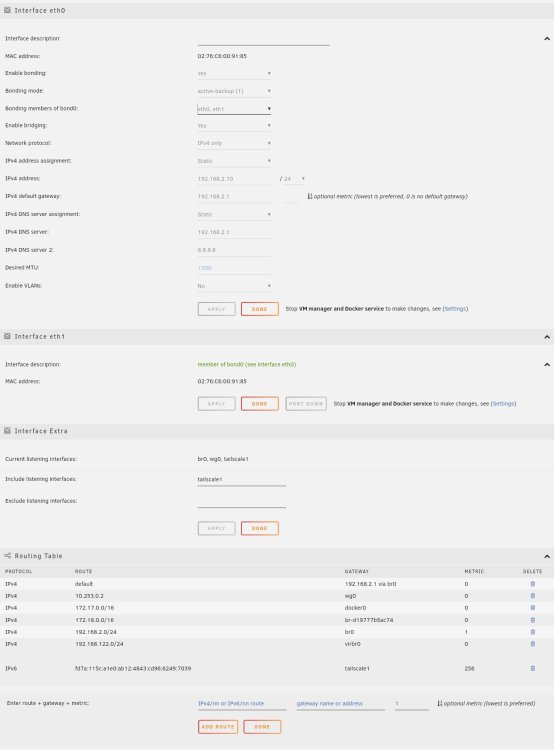Click the Gateway column header
Viewport: 554px width, 750px height.
[x=357, y=572]
